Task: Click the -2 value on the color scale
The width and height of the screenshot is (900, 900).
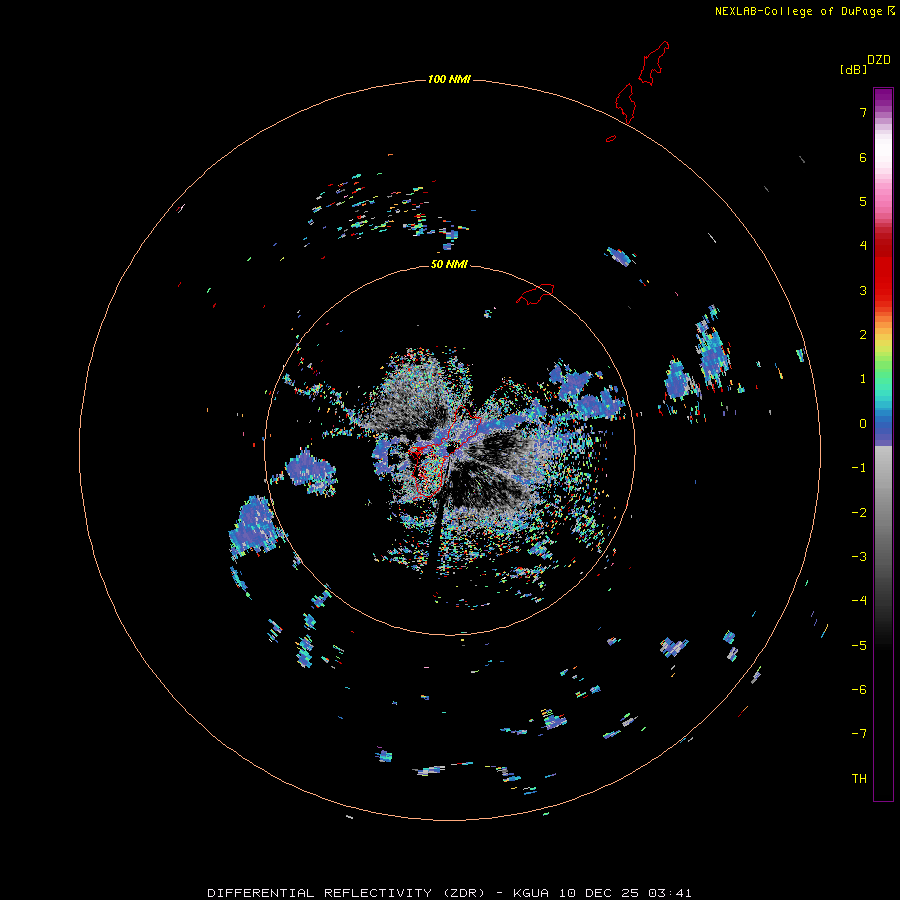Action: tap(859, 513)
